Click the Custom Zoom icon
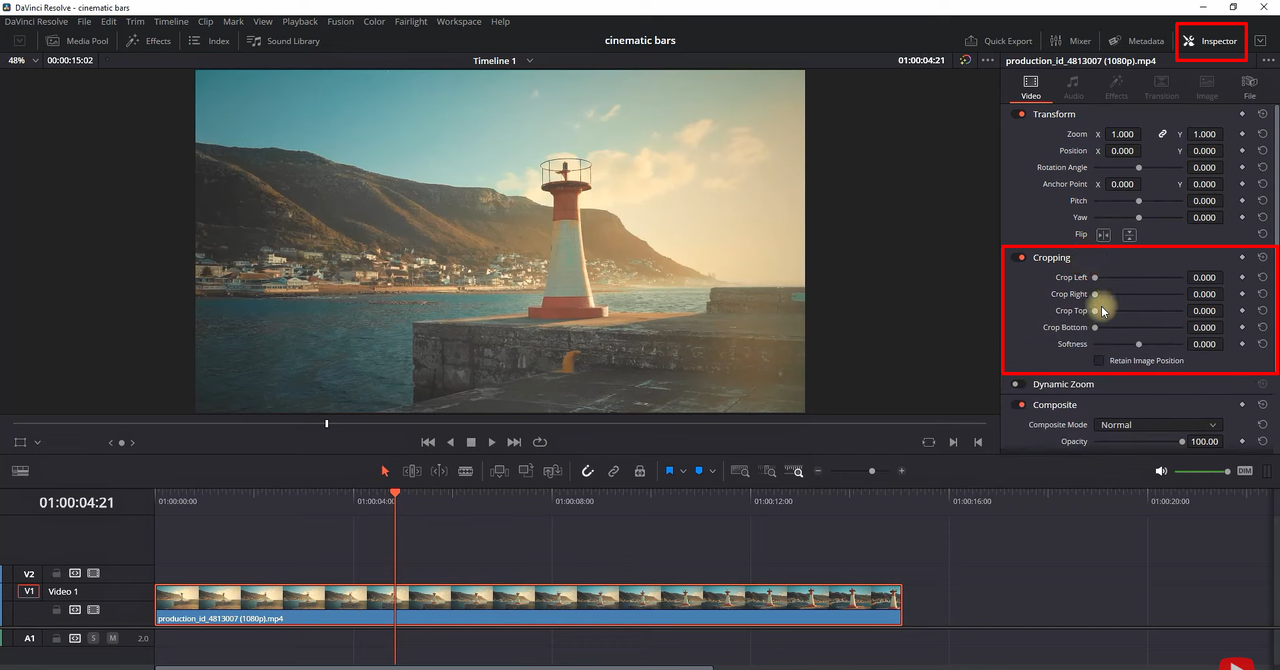Image resolution: width=1280 pixels, height=670 pixels. [794, 471]
